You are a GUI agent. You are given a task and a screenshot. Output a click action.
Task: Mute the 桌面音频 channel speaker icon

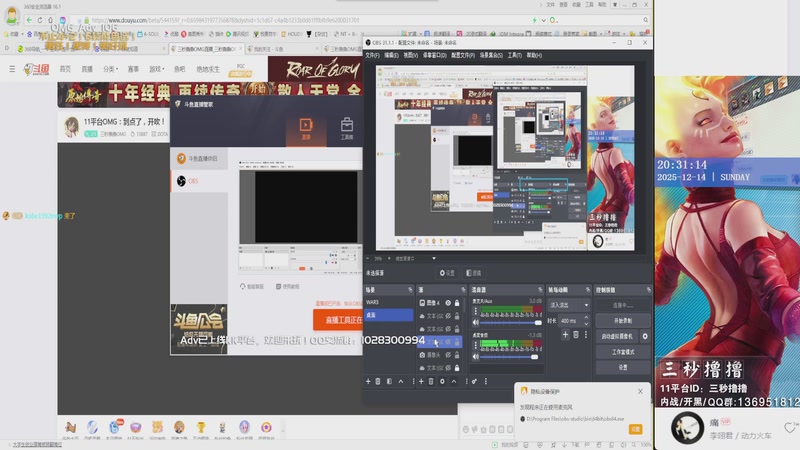click(476, 357)
